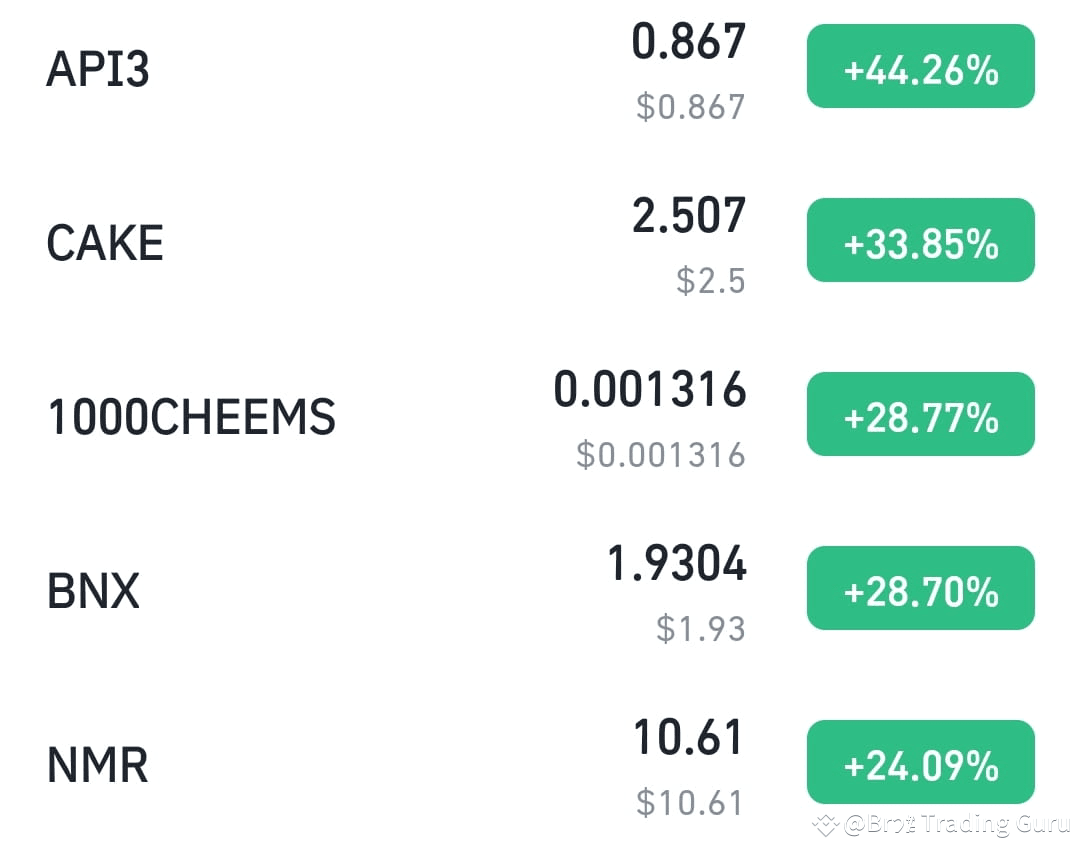Click the 0.001316 price of 1000CHEEMS

point(651,390)
